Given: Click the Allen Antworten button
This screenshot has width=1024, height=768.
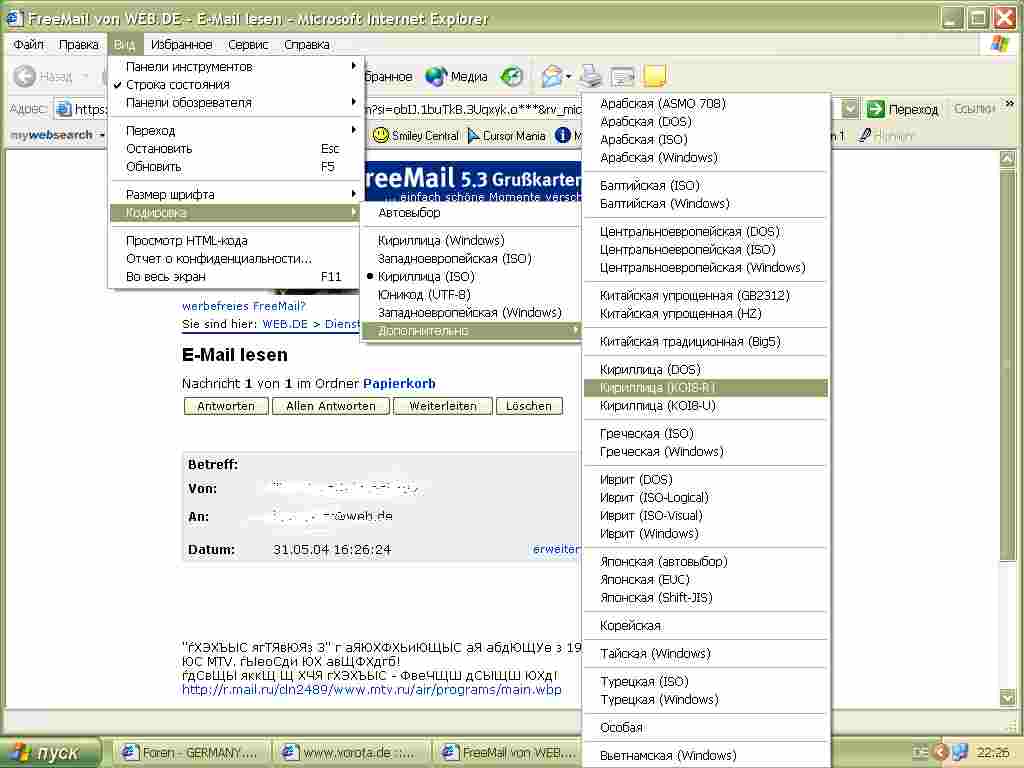Looking at the screenshot, I should pos(330,406).
